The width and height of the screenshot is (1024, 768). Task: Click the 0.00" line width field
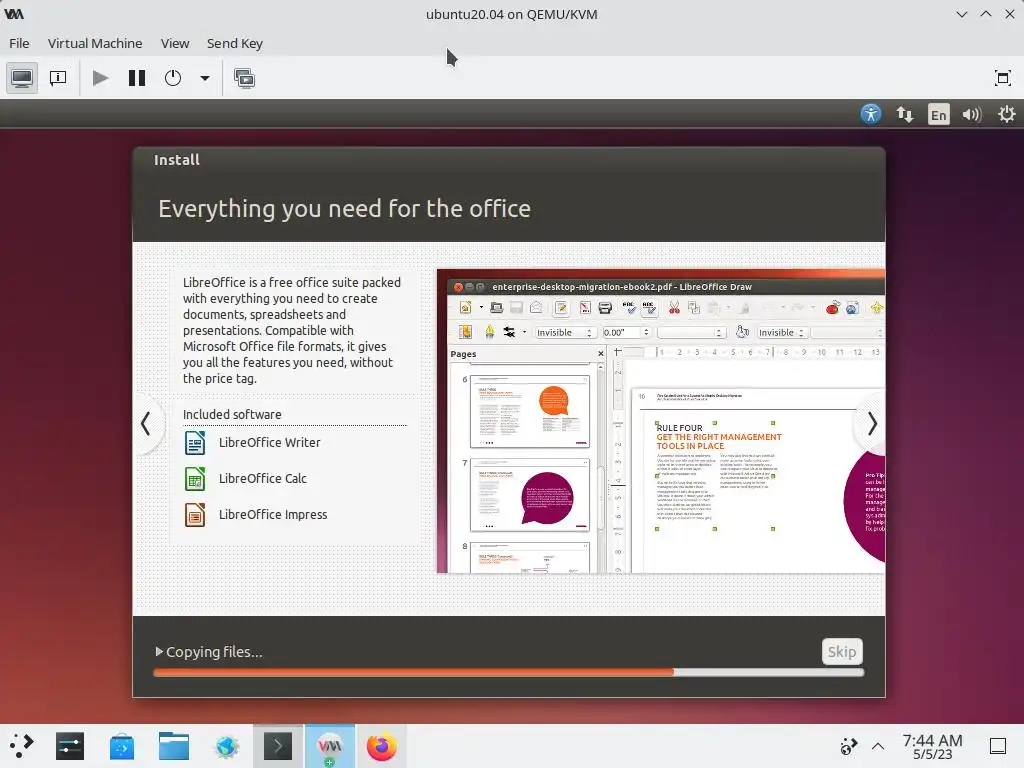pos(626,332)
